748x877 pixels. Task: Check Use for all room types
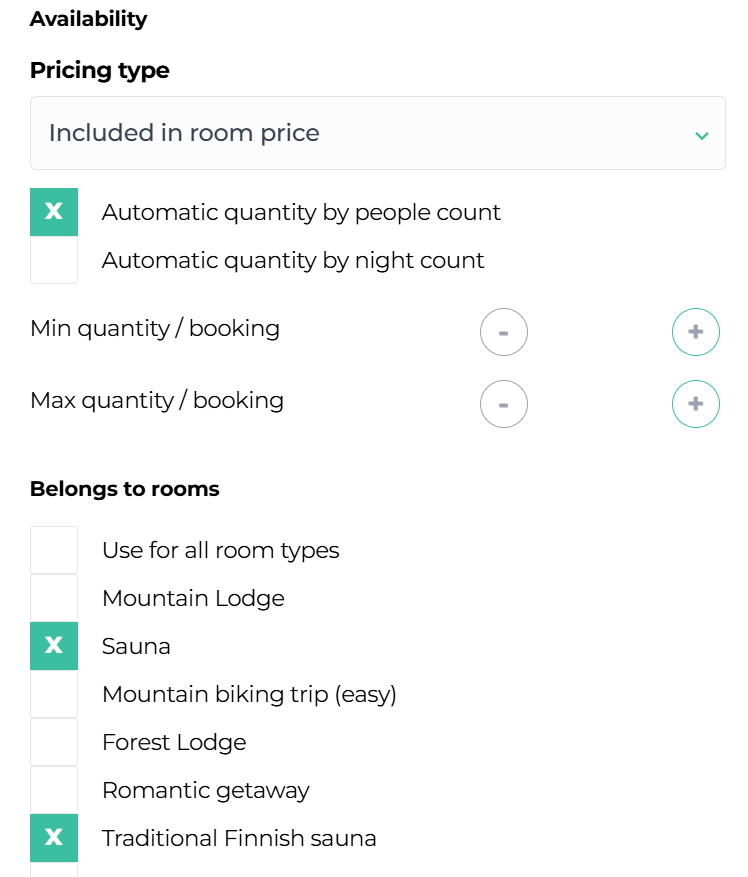tap(54, 550)
